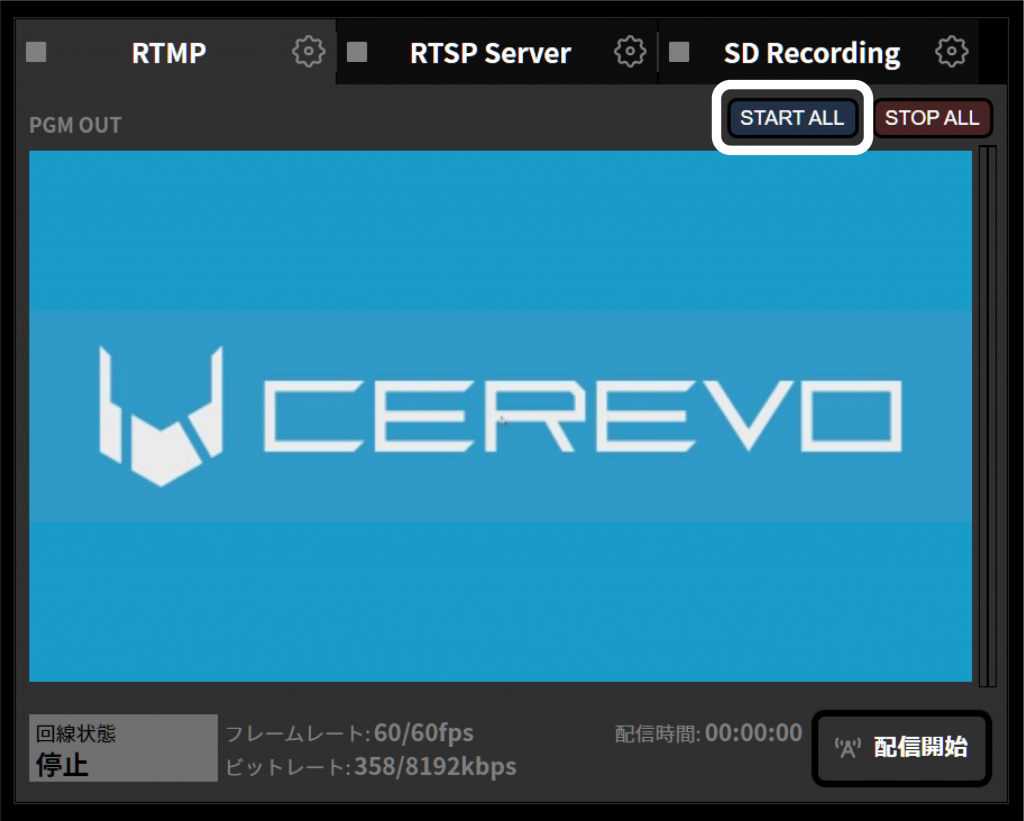Select the bitrate value 358/8192kbps
Image resolution: width=1024 pixels, height=821 pixels.
(x=435, y=766)
